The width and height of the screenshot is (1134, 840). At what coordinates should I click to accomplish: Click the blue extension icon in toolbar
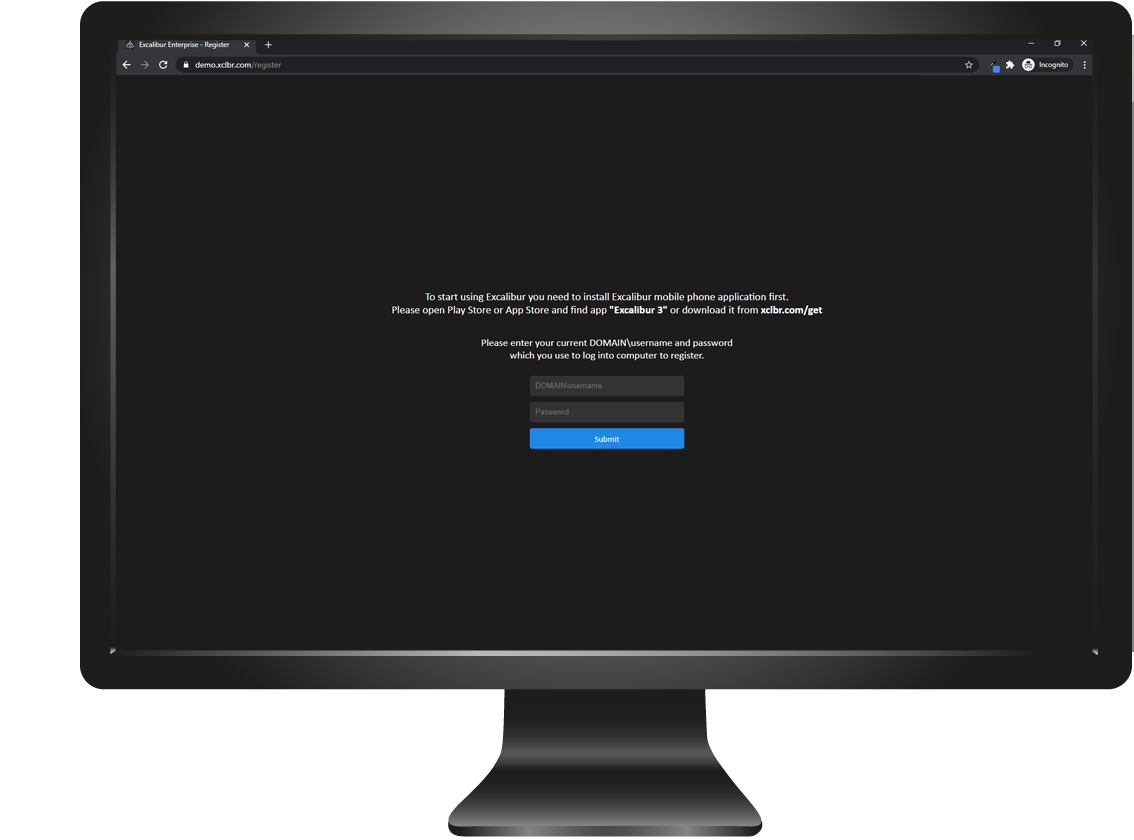coord(995,67)
